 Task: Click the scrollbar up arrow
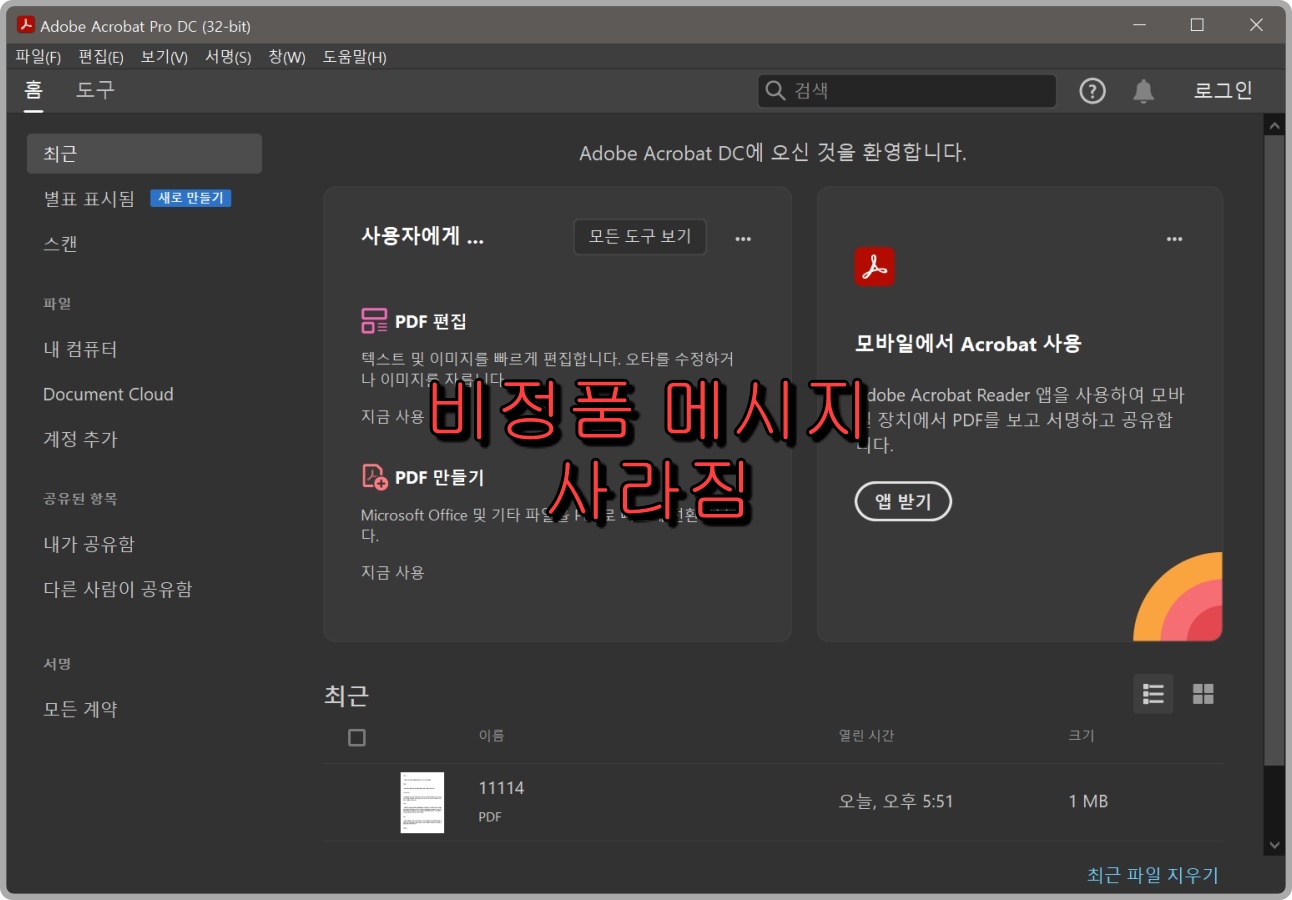click(x=1274, y=126)
